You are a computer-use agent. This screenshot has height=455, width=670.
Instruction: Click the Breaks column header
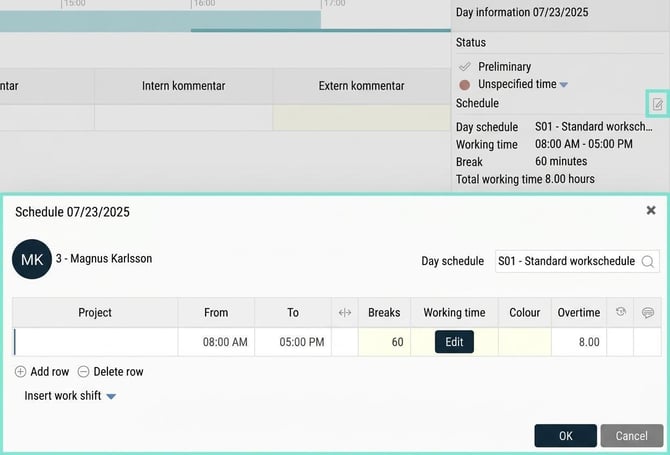point(384,312)
